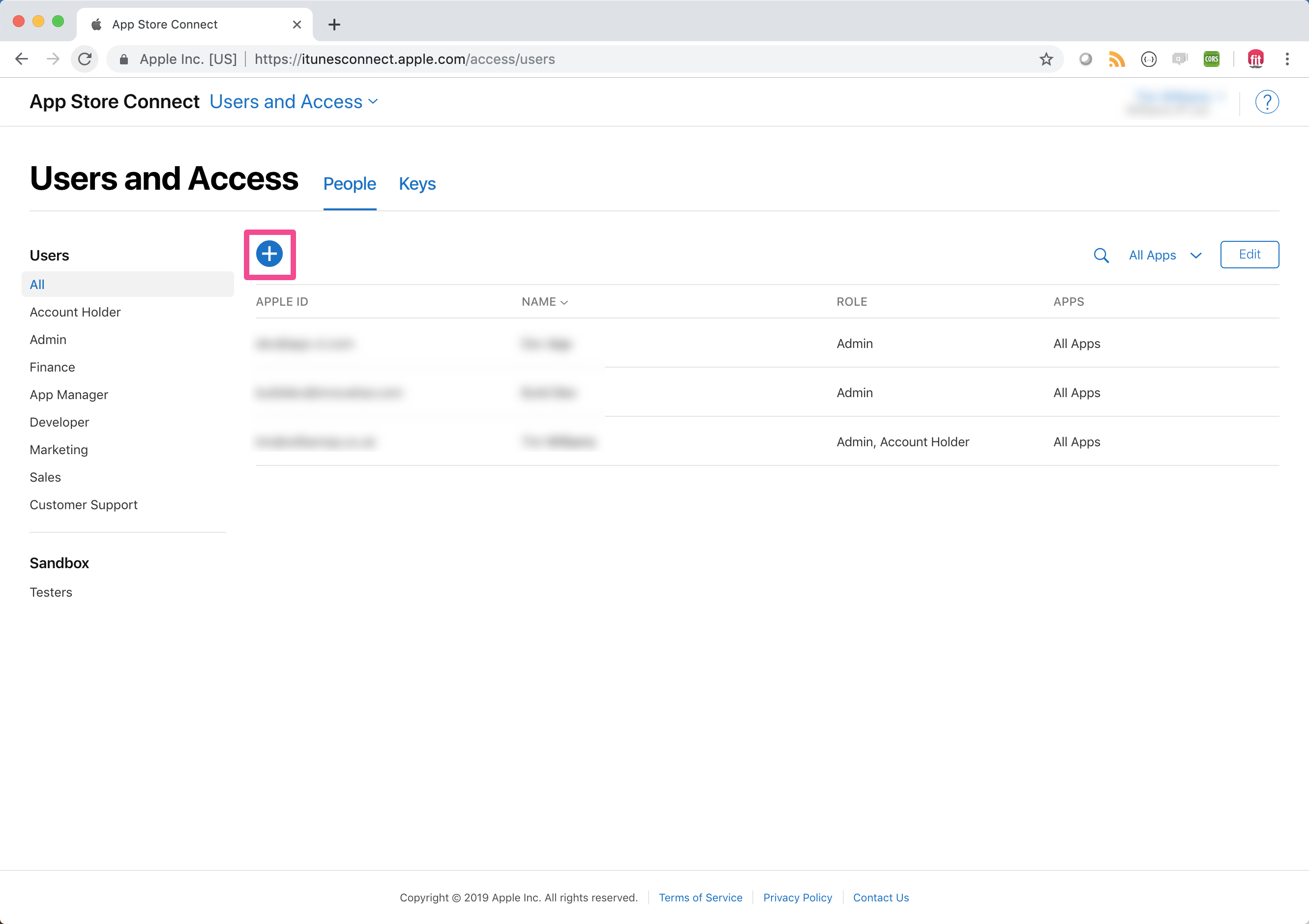Switch to the Keys tab
This screenshot has height=924, width=1309.
pos(417,184)
